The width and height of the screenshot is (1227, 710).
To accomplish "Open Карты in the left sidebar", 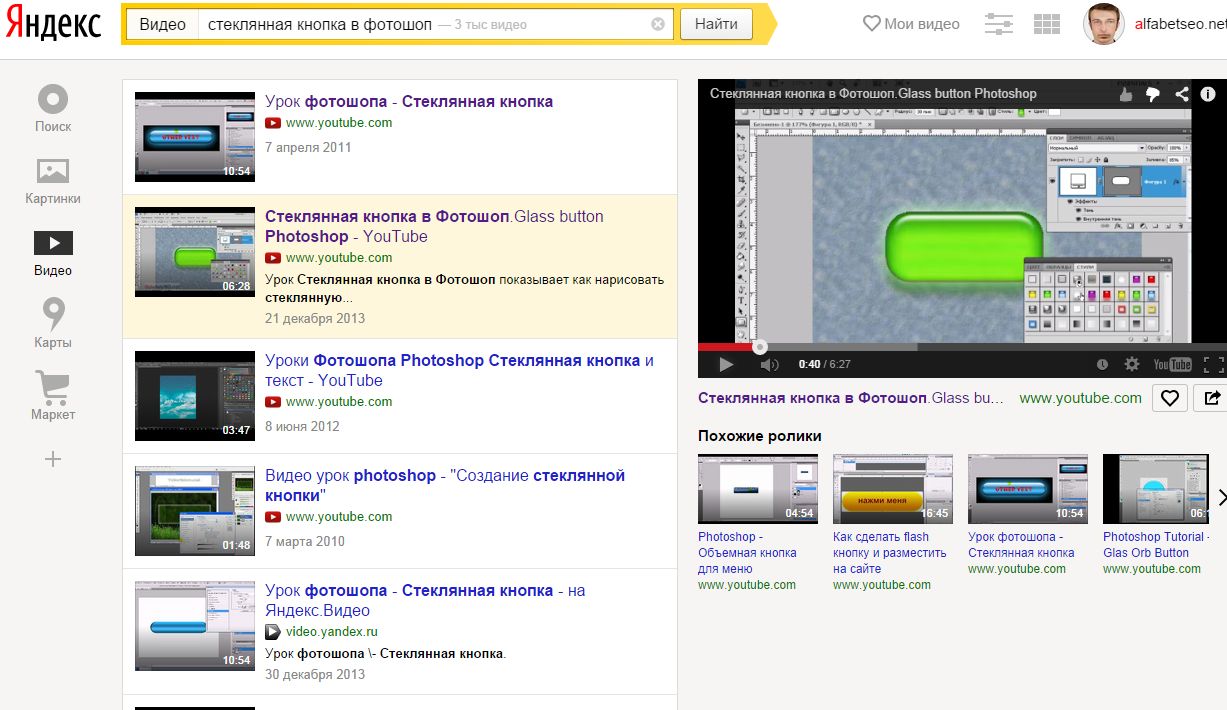I will [x=52, y=323].
